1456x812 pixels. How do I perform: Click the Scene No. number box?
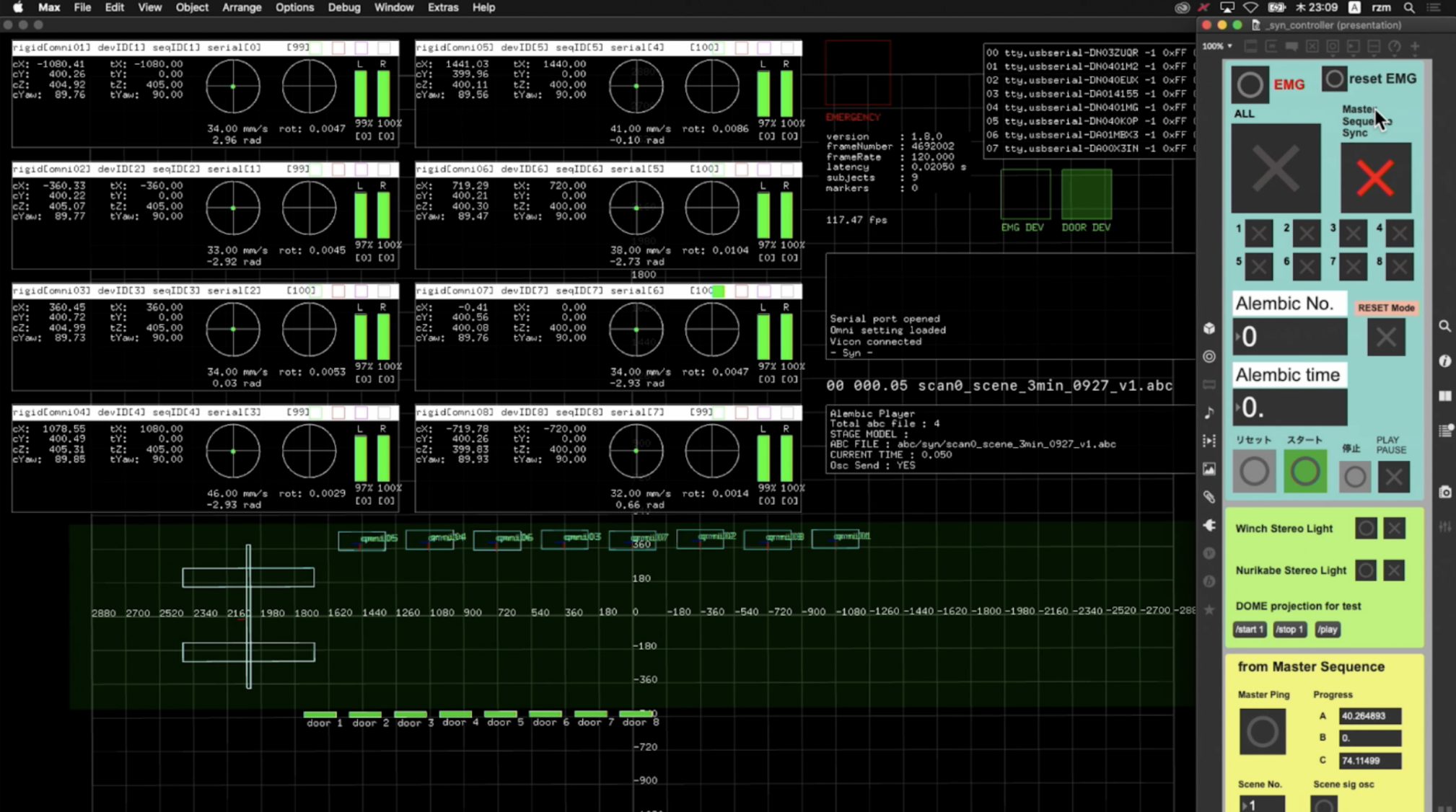point(1262,805)
